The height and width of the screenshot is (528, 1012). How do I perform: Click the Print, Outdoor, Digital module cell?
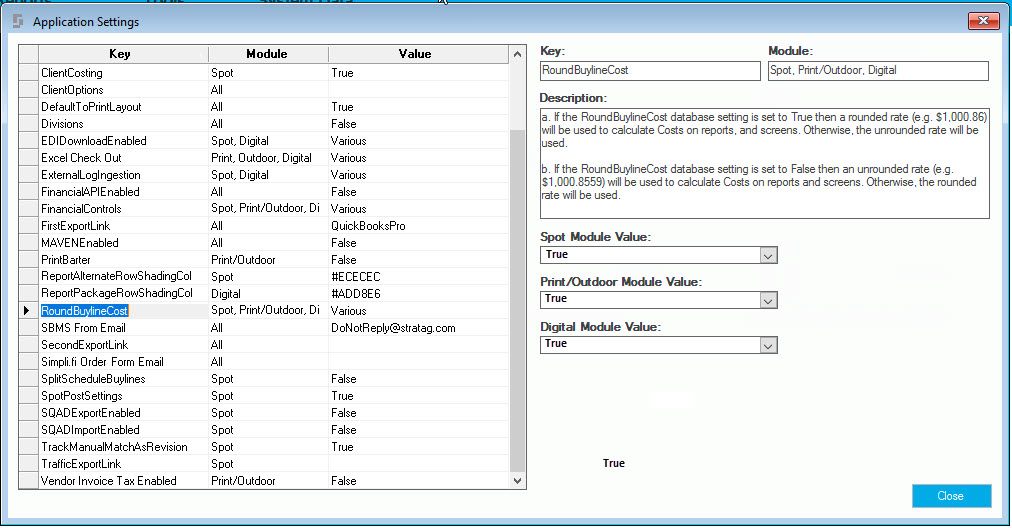pos(268,158)
